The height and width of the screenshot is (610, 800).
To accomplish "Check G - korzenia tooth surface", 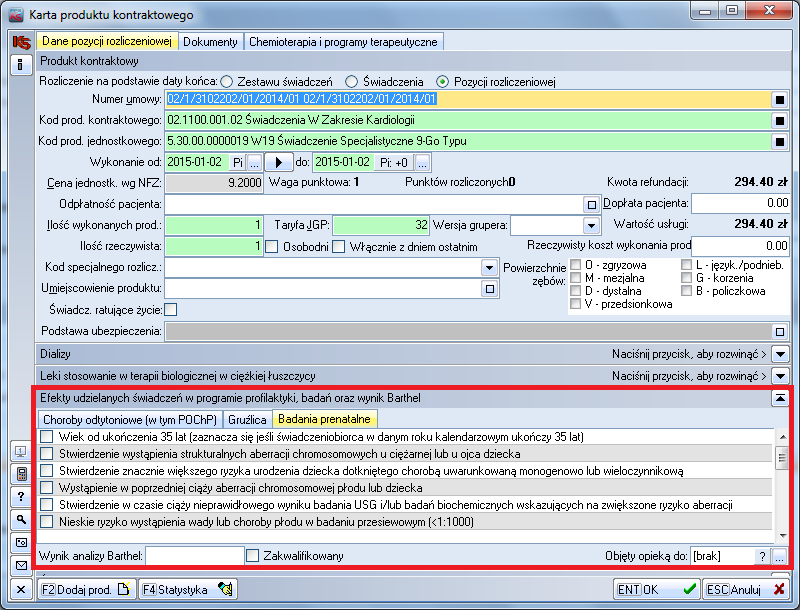I will [x=687, y=278].
